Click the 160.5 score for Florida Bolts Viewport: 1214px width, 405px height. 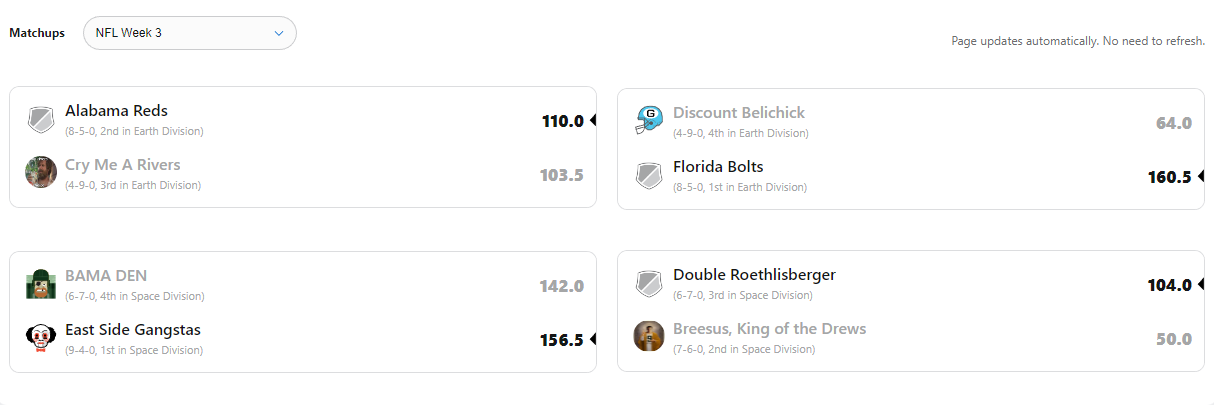pyautogui.click(x=1169, y=177)
